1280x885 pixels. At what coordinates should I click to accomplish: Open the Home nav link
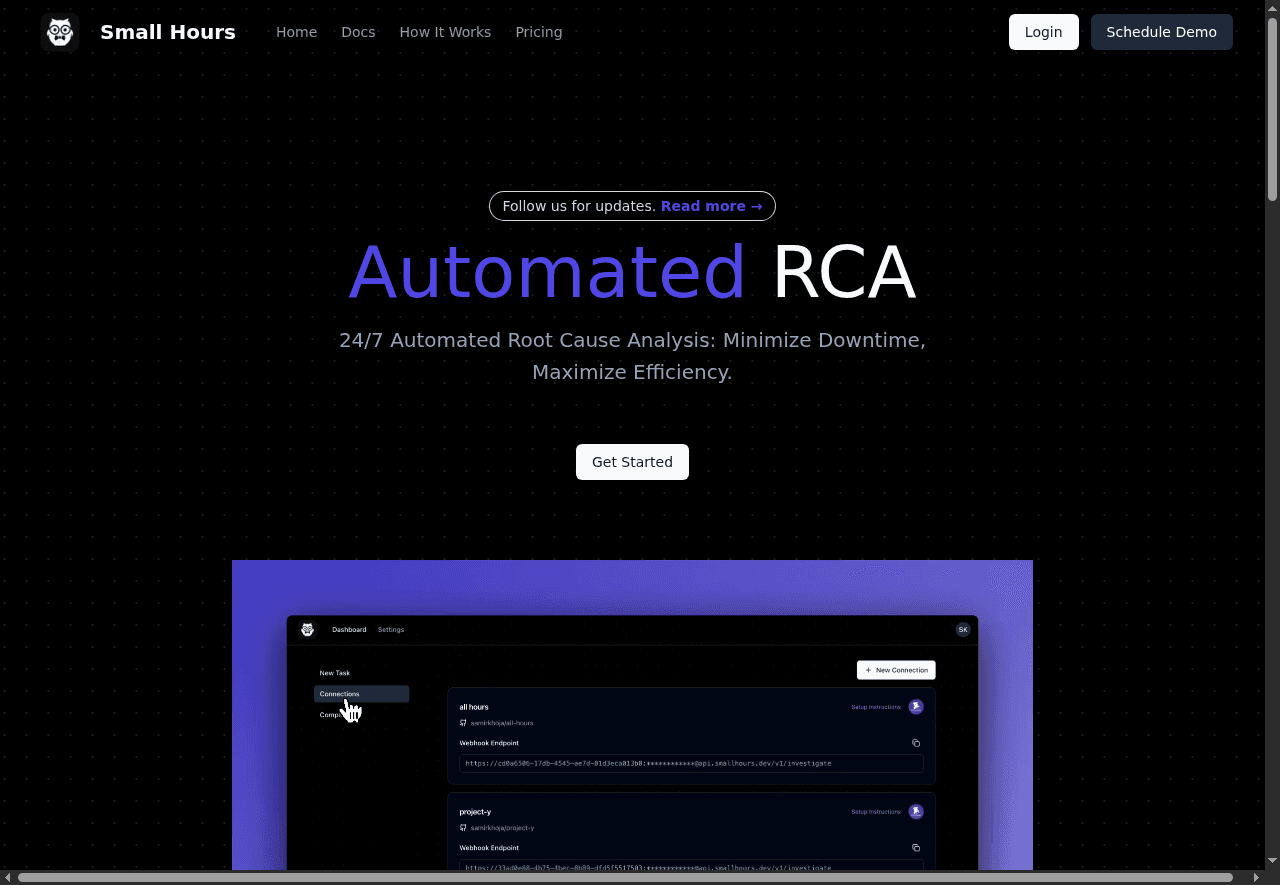[296, 32]
